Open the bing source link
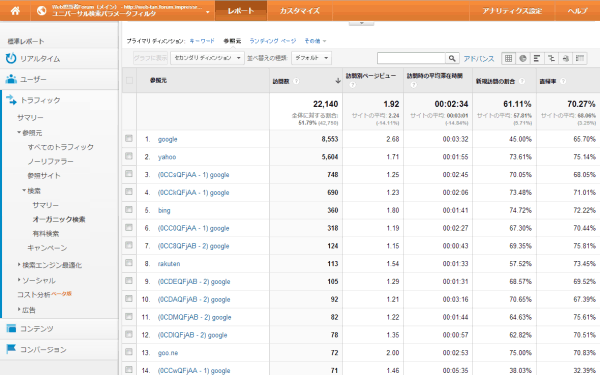Image resolution: width=600 pixels, height=375 pixels. [x=164, y=210]
